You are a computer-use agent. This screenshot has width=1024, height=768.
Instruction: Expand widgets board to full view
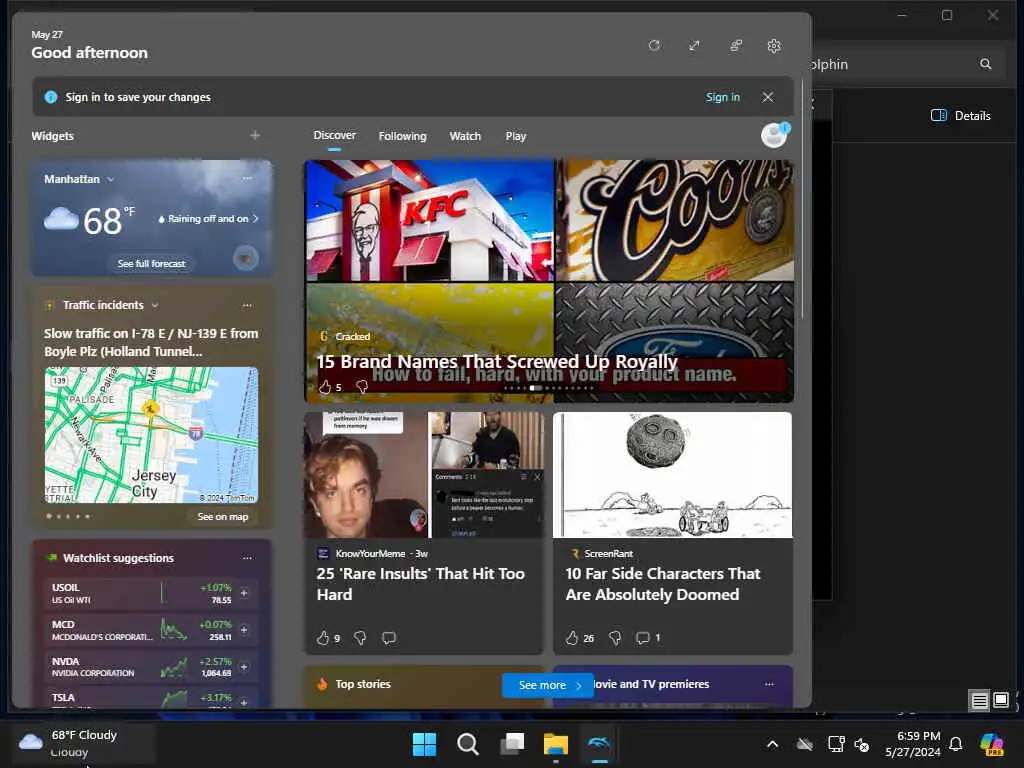point(694,46)
